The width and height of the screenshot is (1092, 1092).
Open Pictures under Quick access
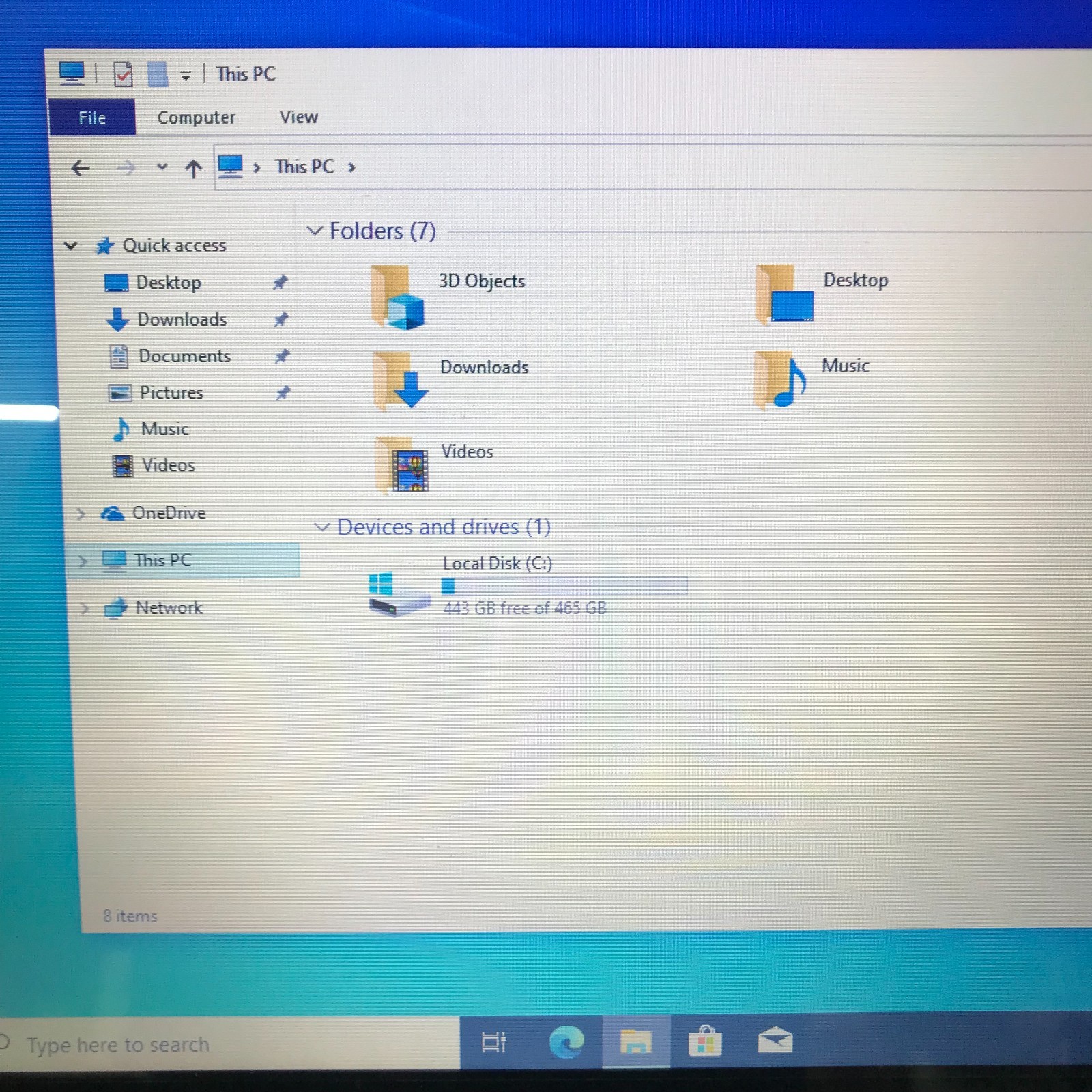pyautogui.click(x=171, y=392)
